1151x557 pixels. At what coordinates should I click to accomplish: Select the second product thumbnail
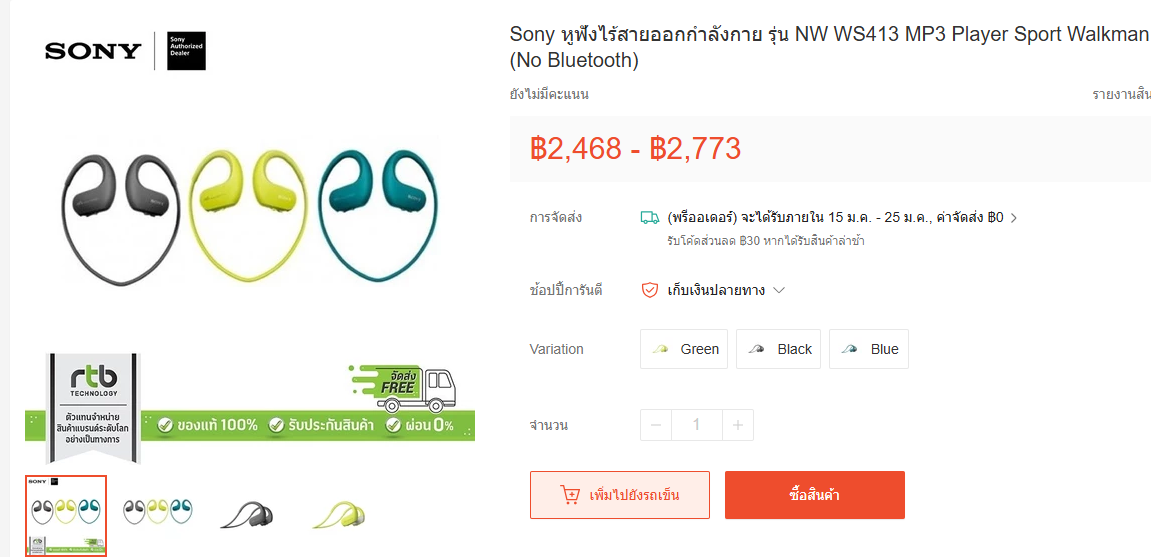tap(158, 512)
